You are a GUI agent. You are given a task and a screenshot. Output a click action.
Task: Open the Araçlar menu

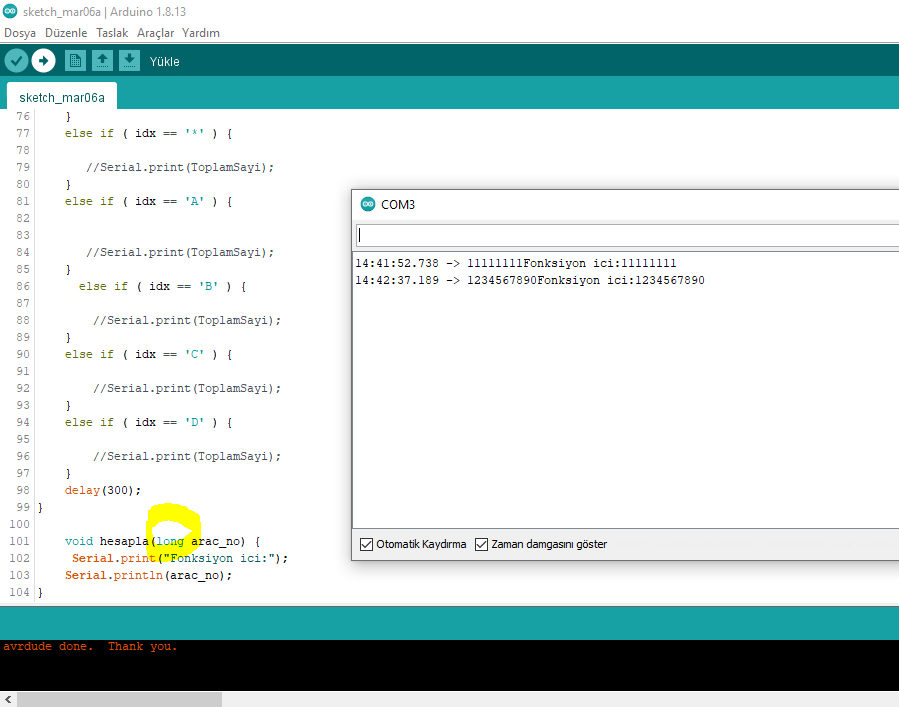click(155, 33)
